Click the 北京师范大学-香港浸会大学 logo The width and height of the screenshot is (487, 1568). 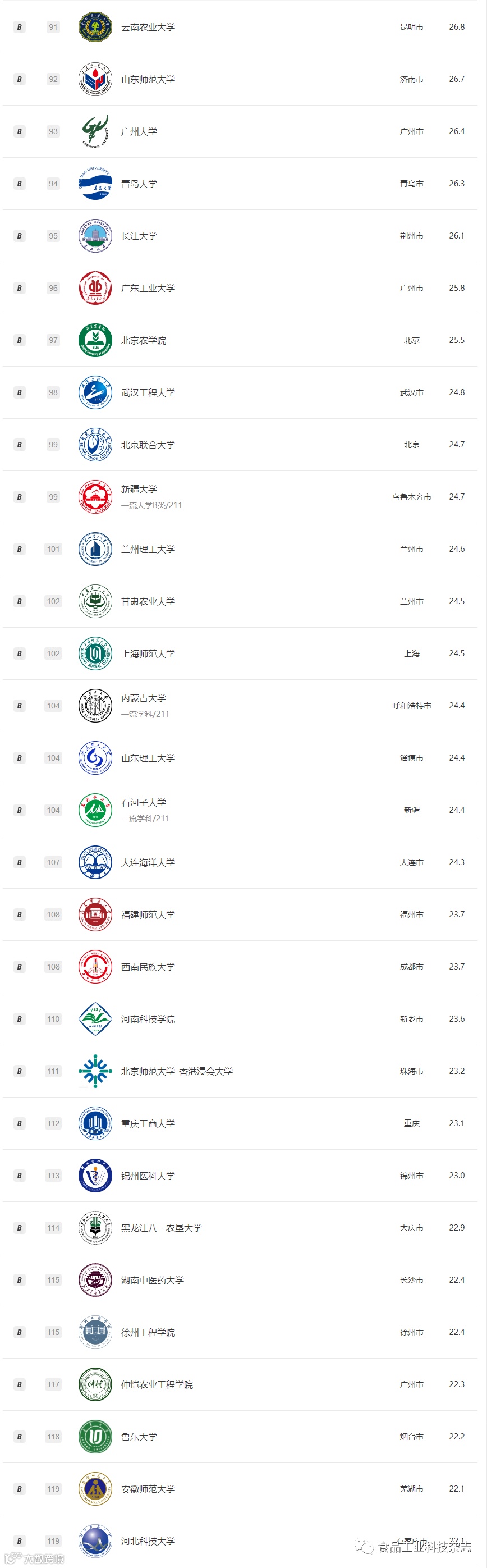(x=95, y=1071)
